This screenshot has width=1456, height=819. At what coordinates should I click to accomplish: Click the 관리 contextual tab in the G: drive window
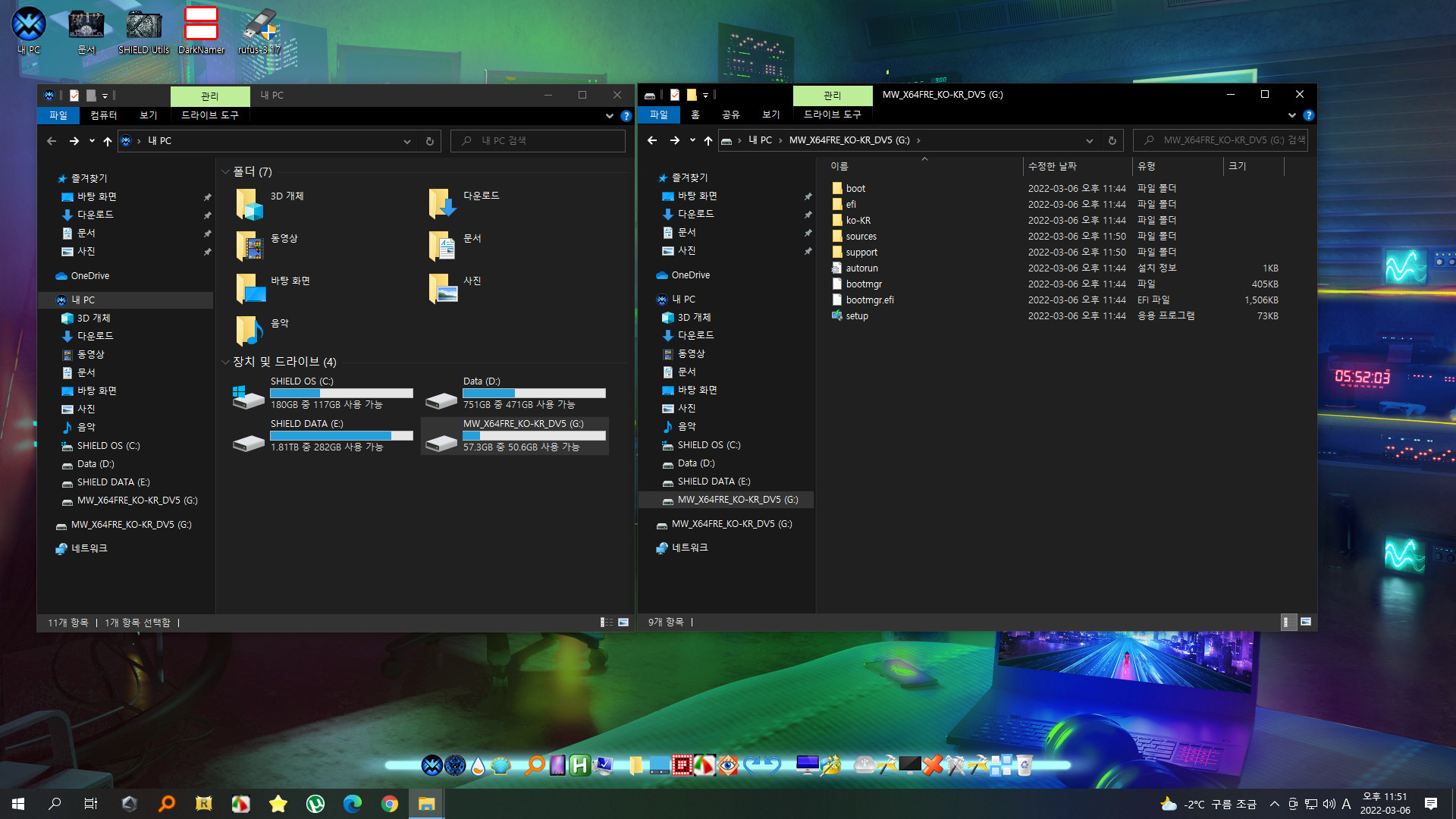click(x=833, y=96)
